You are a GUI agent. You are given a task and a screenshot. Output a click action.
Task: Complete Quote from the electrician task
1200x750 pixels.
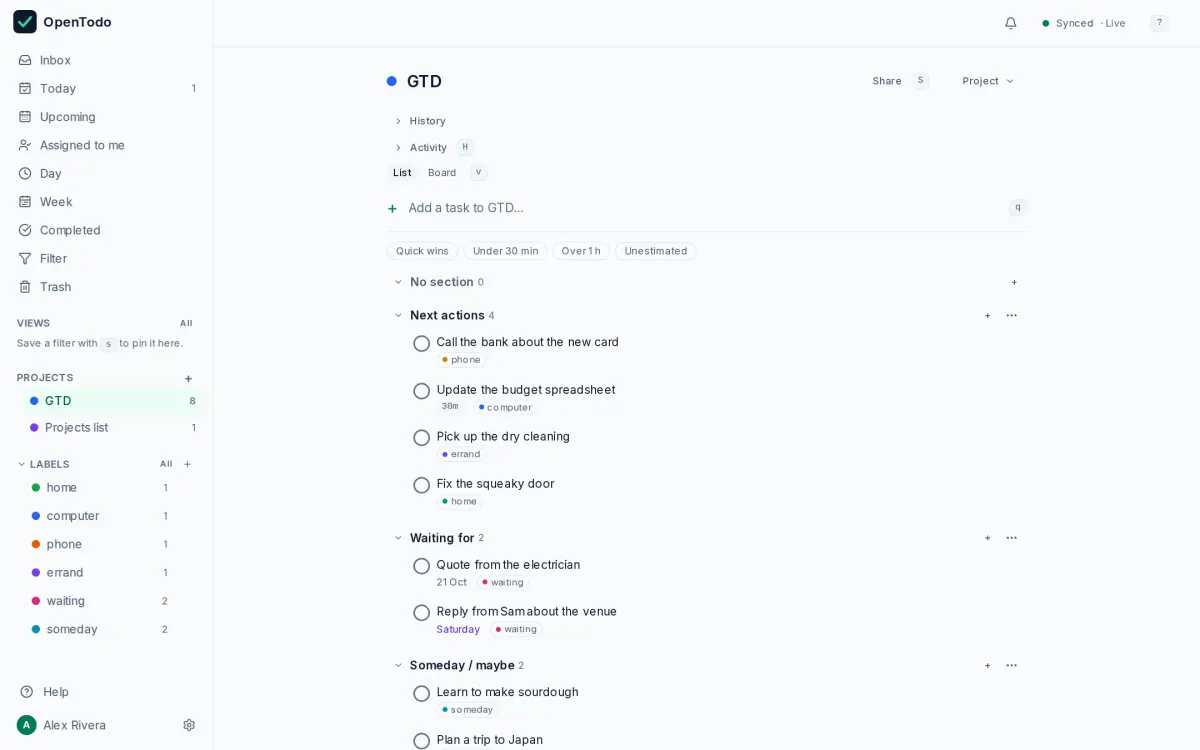(x=422, y=566)
